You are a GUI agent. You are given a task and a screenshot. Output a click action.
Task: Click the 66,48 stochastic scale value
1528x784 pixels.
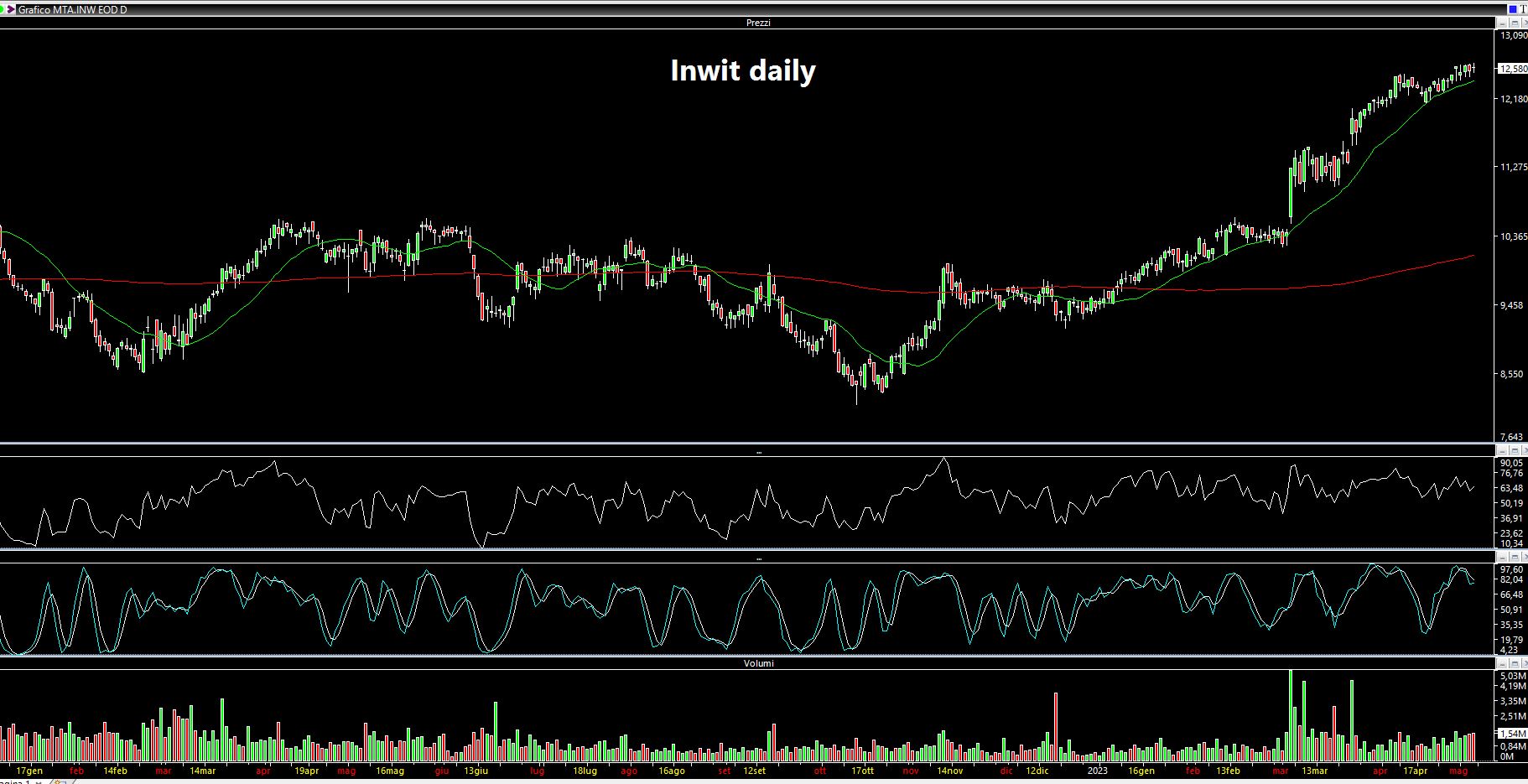1511,594
